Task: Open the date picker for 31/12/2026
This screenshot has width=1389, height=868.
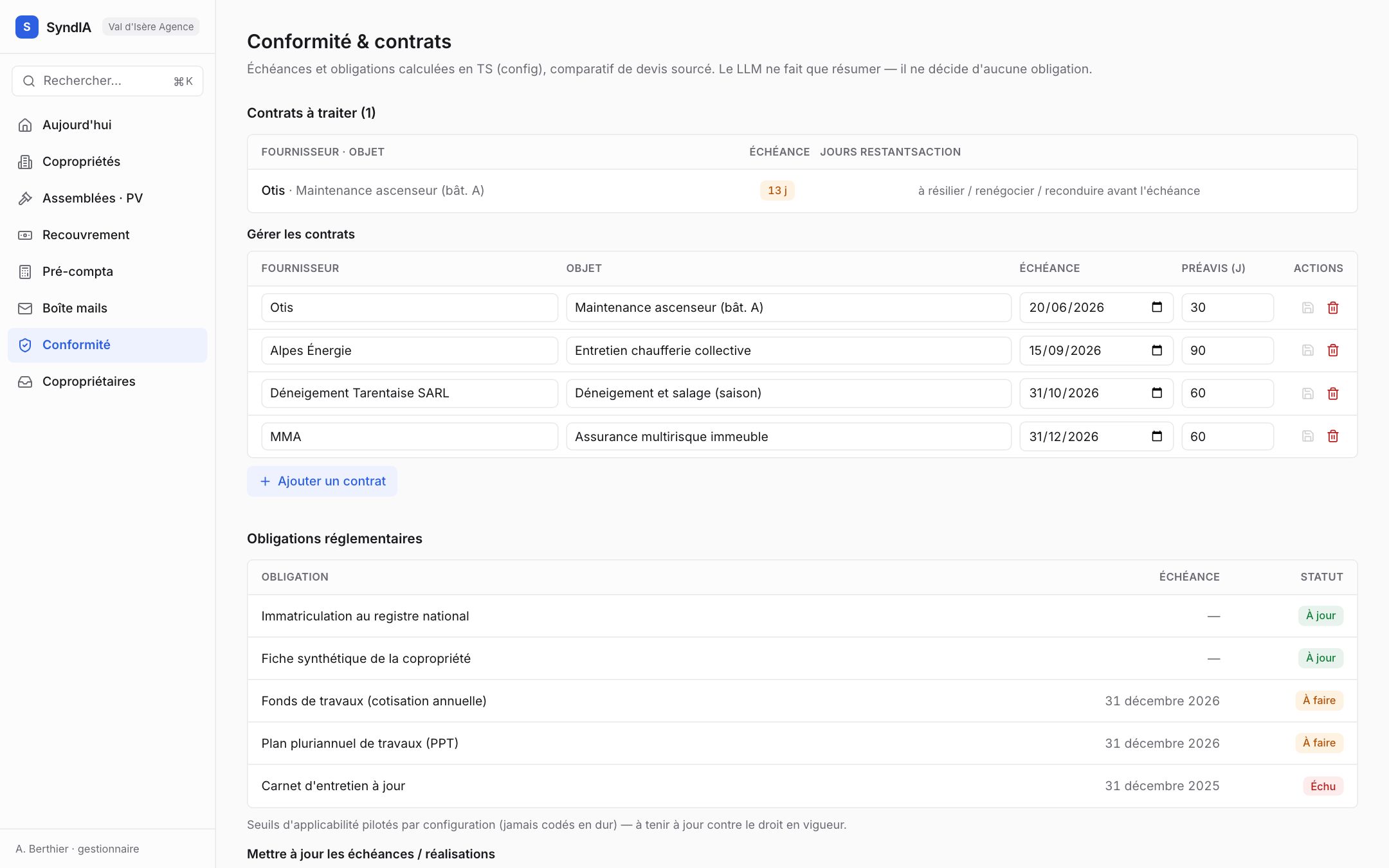Action: point(1157,436)
